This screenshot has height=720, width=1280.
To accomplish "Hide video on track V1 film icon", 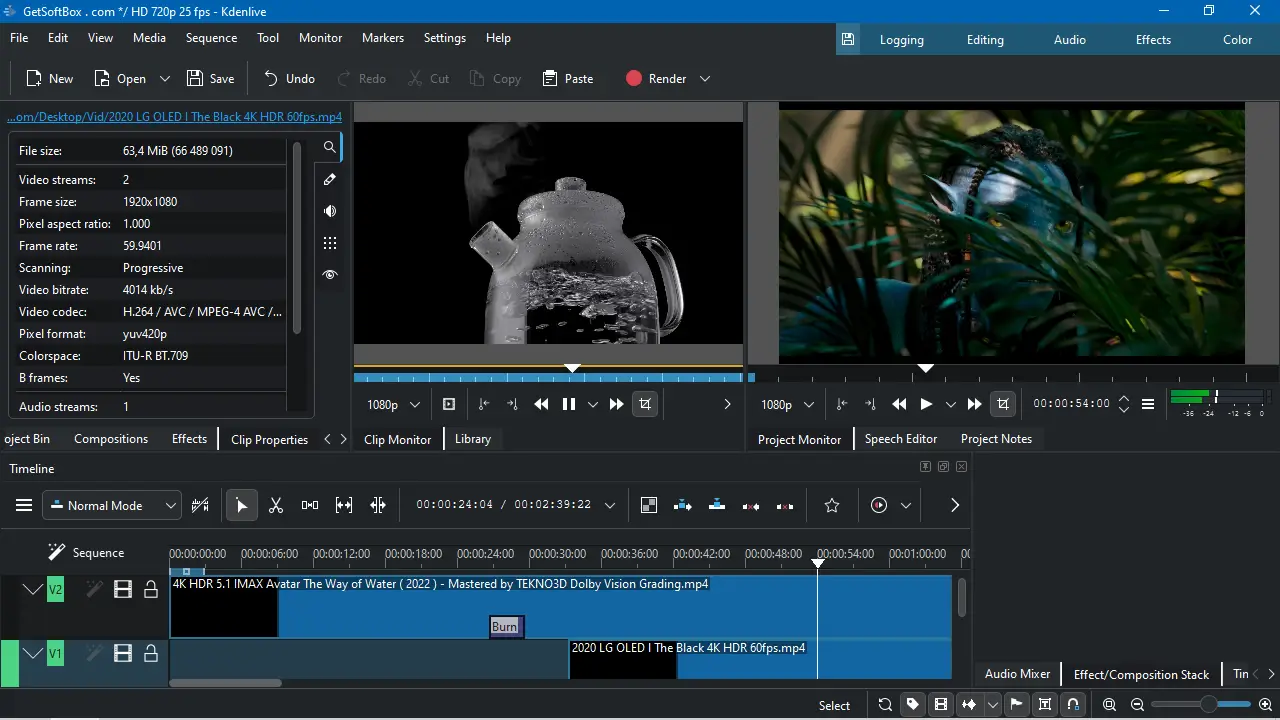I will [123, 654].
